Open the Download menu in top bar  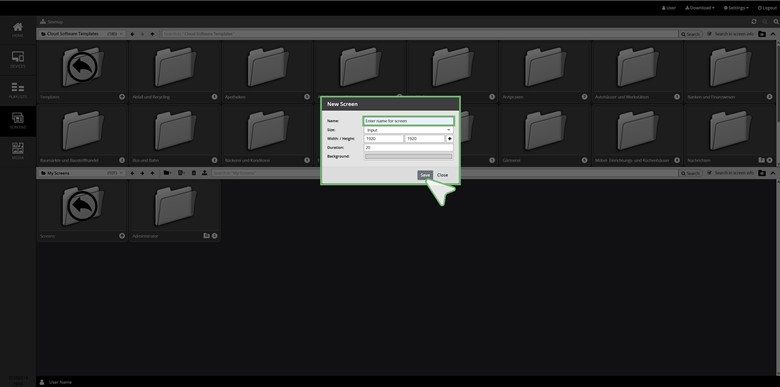699,8
